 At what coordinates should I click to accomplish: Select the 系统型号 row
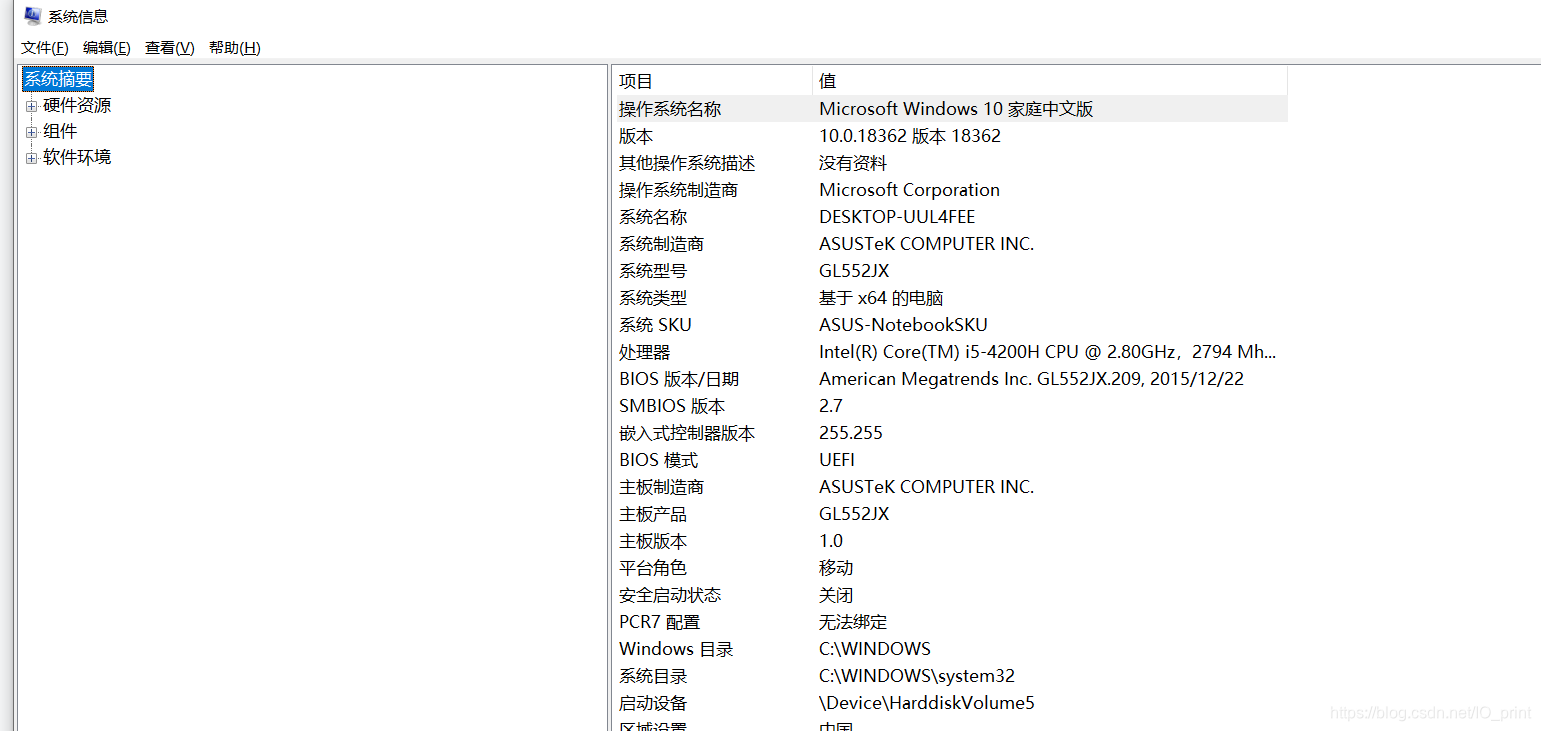950,271
